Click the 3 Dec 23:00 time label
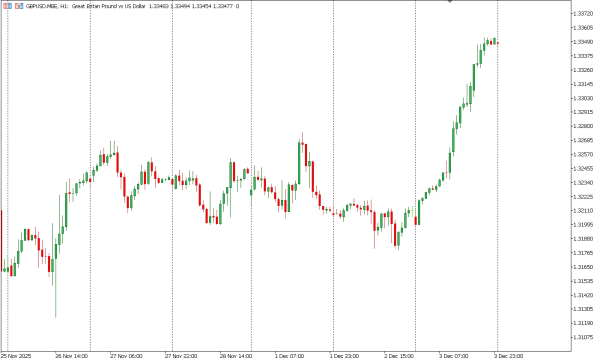Viewport: 600px width, 361px height. tap(509, 356)
